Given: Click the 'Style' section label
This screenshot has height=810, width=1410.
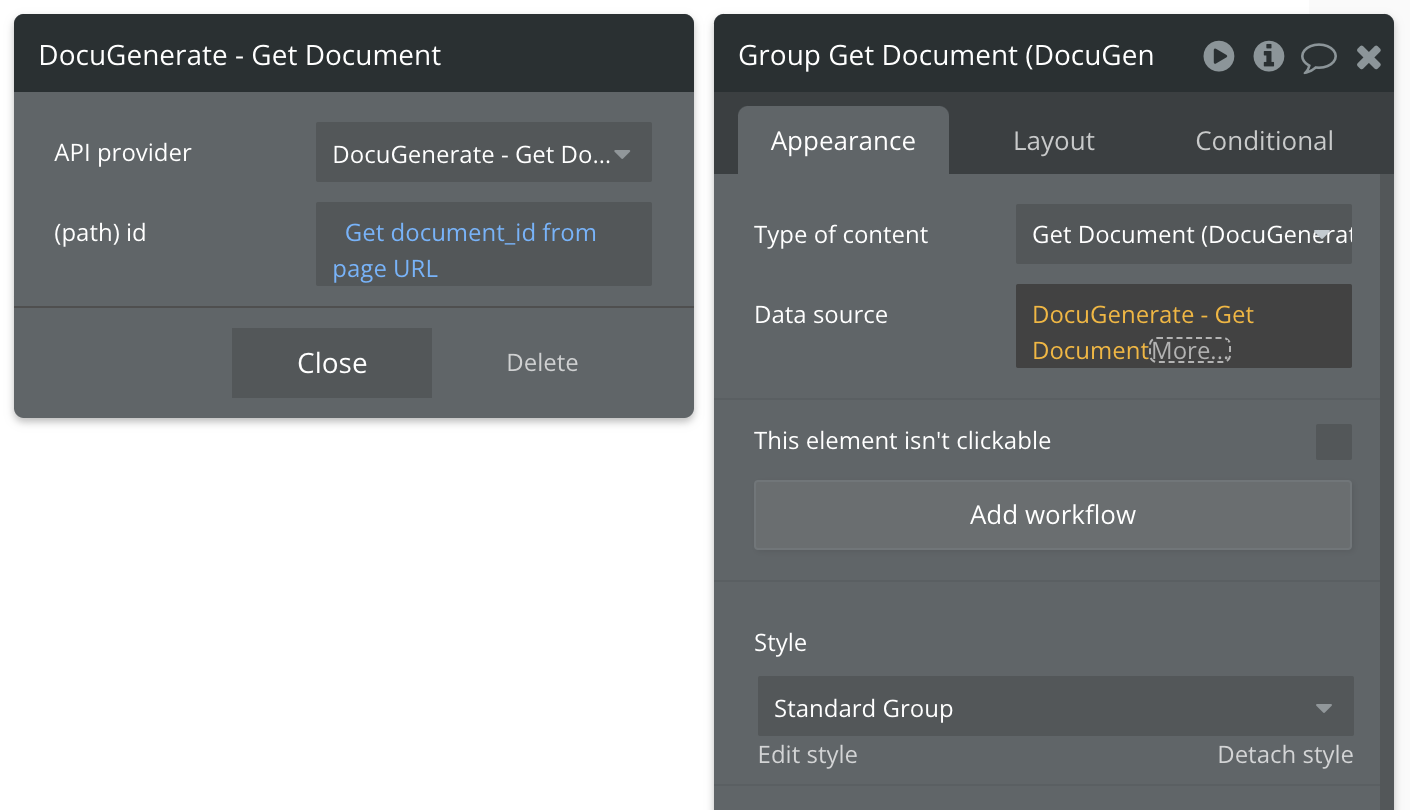Looking at the screenshot, I should click(780, 643).
